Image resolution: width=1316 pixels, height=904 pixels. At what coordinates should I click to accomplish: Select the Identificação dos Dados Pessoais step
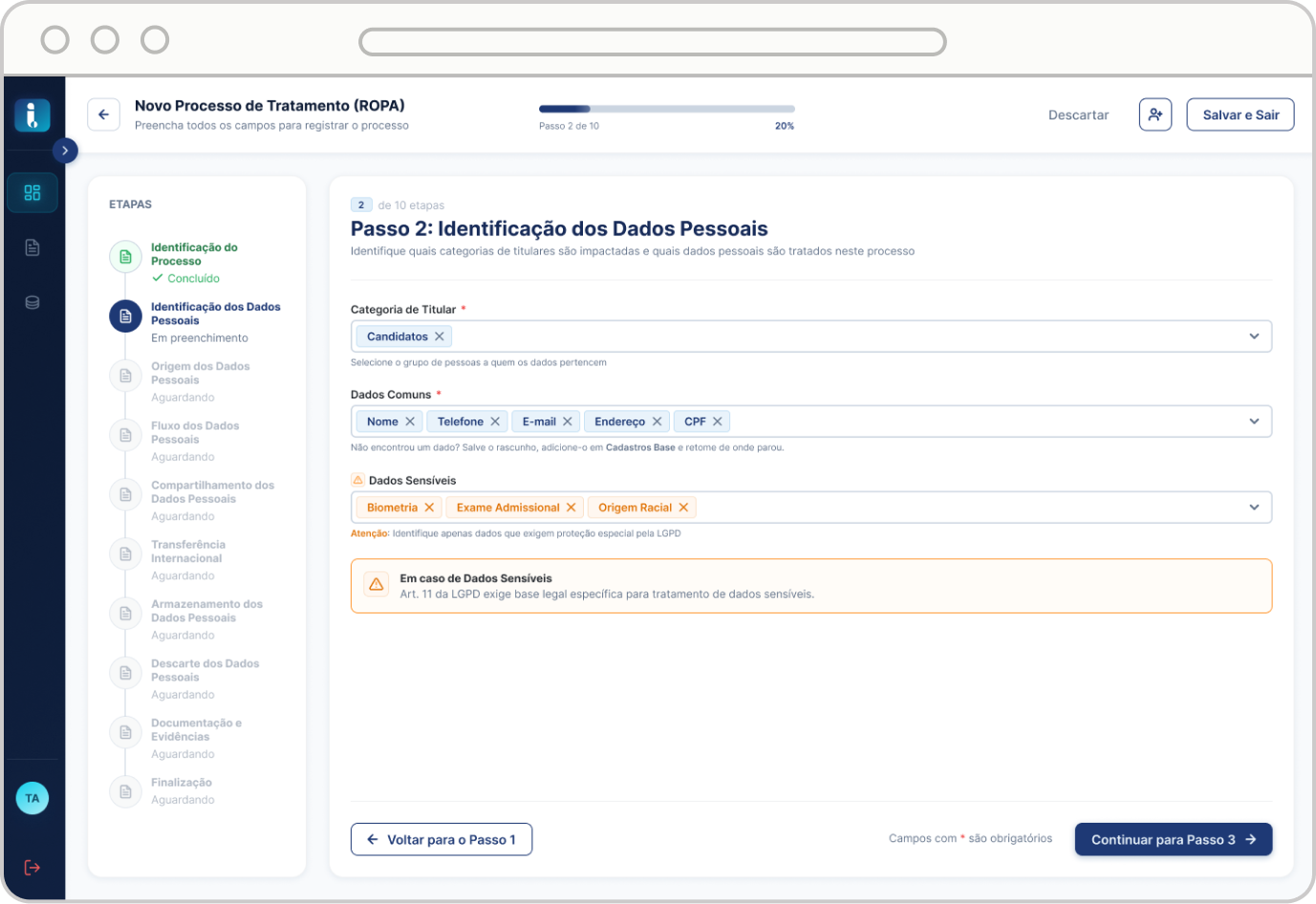click(x=196, y=322)
